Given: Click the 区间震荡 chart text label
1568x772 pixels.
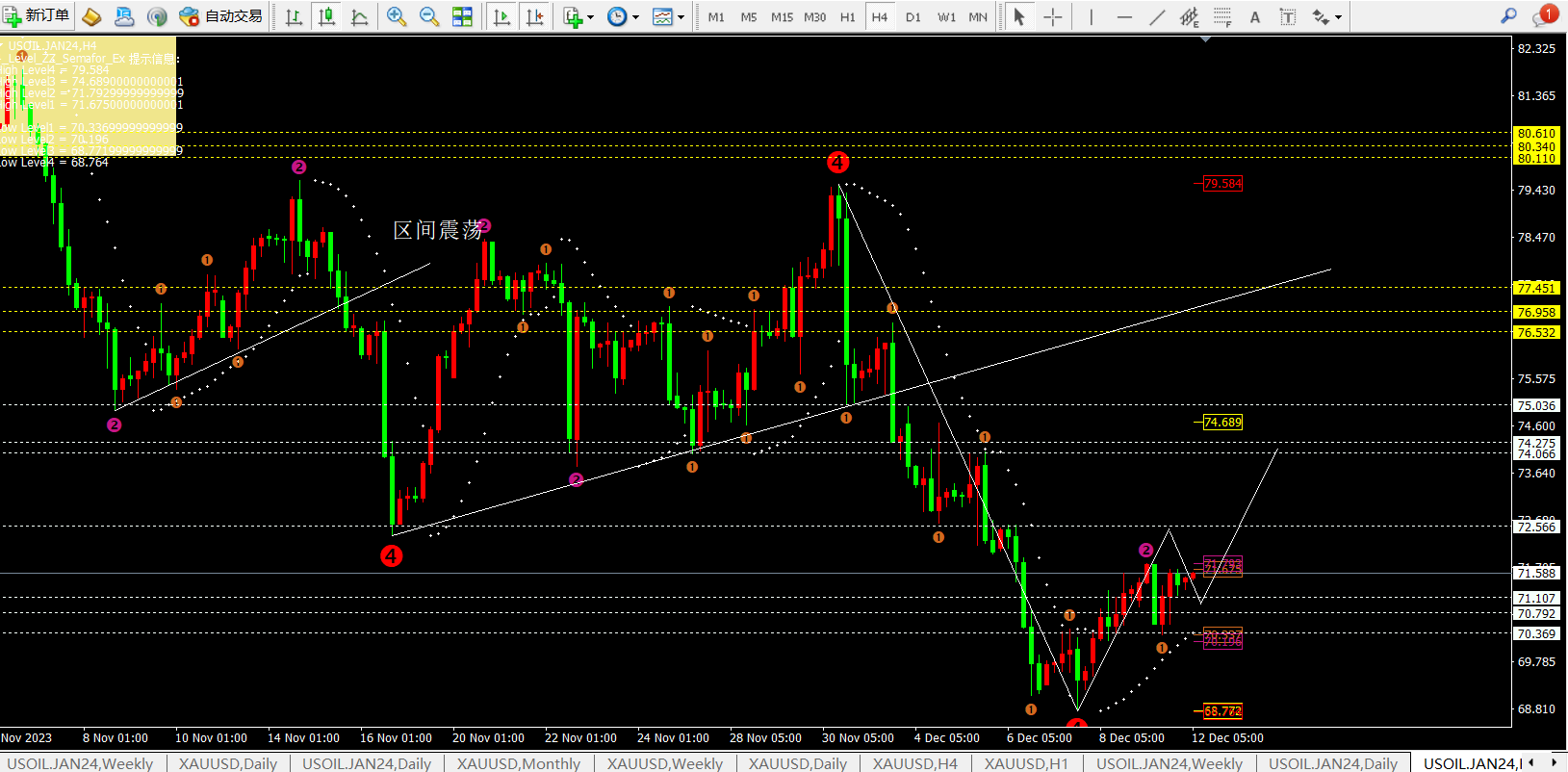Looking at the screenshot, I should [x=438, y=230].
